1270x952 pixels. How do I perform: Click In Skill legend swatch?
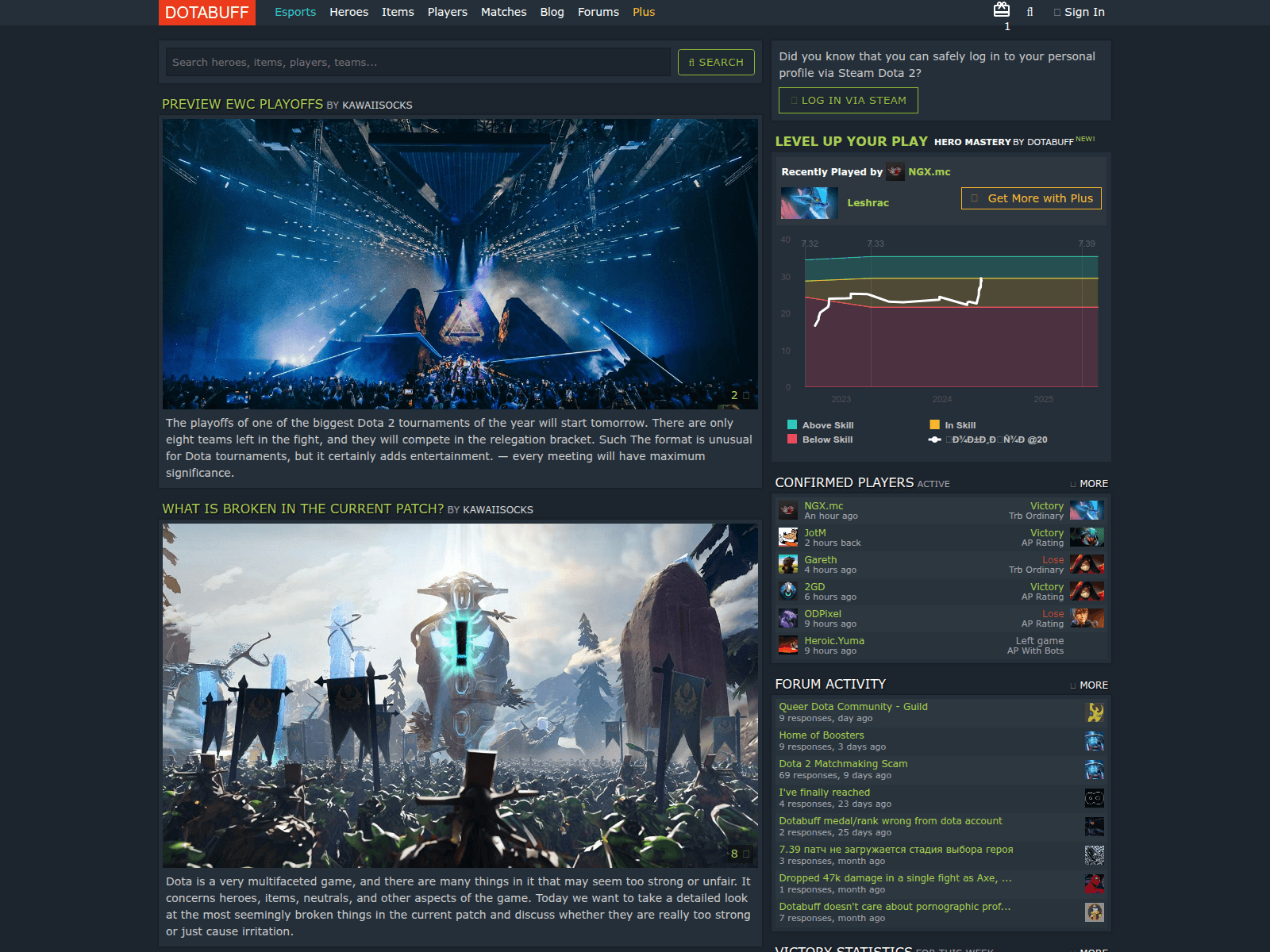tap(934, 424)
